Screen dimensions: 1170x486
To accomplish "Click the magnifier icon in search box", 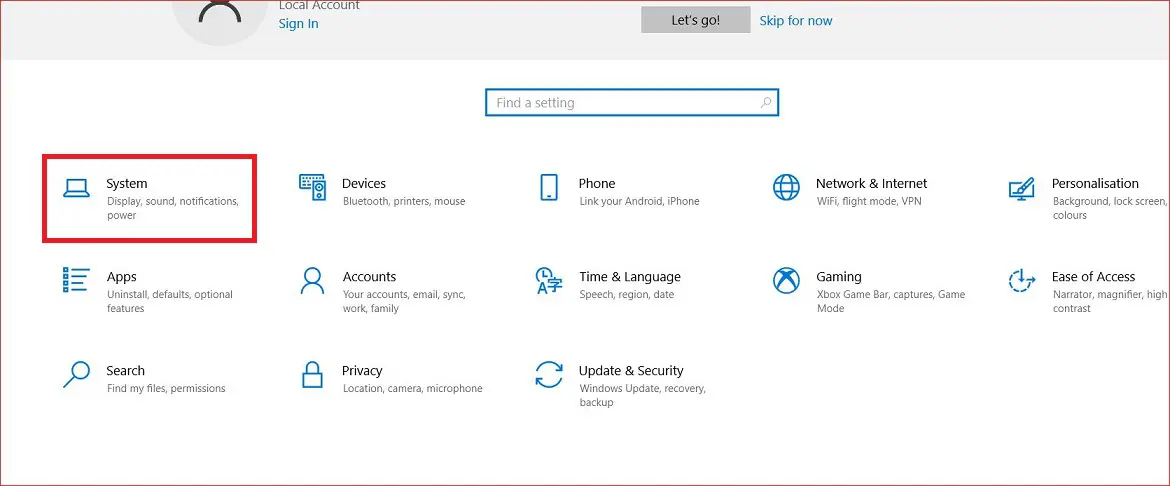I will tap(766, 103).
